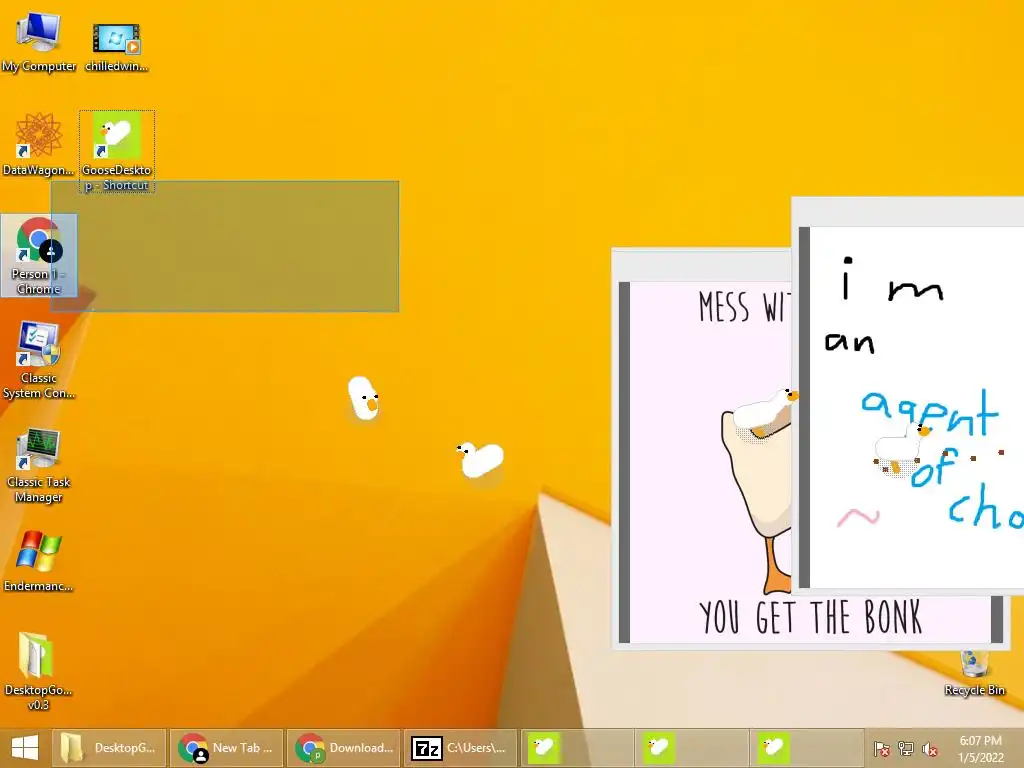The image size is (1024, 768).
Task: Select the Classic Task Manager shortcut
Action: click(39, 465)
